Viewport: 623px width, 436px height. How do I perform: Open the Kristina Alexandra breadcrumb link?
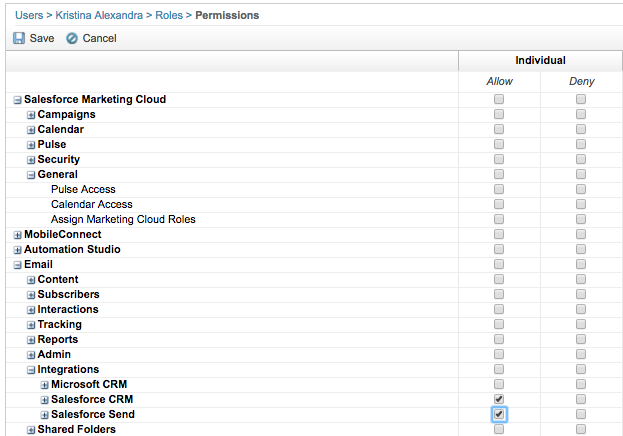pyautogui.click(x=99, y=15)
